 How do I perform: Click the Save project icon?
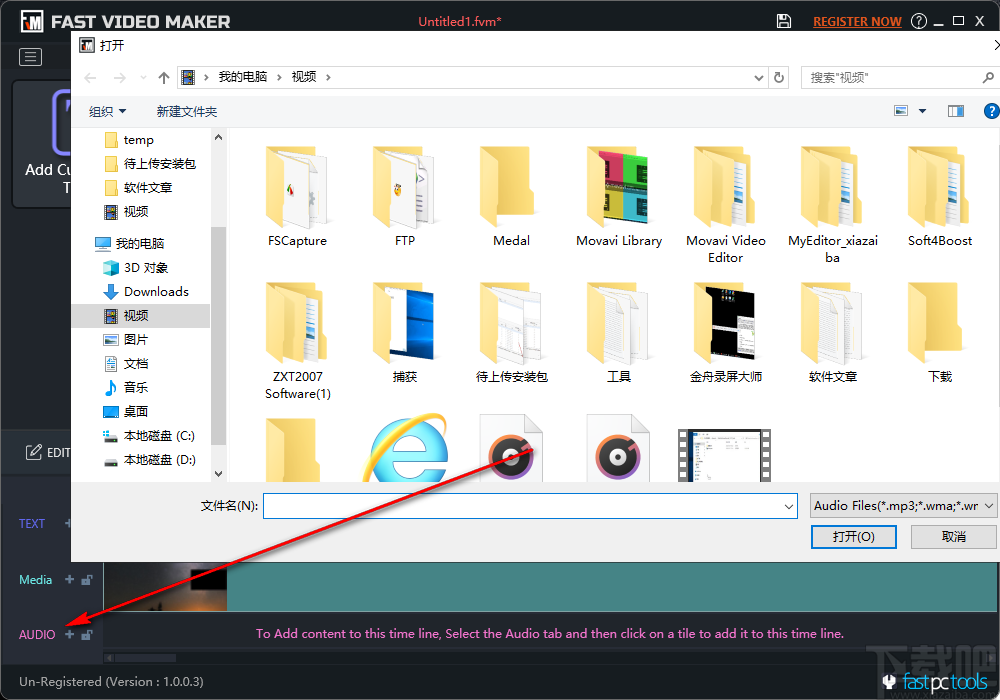coord(784,20)
